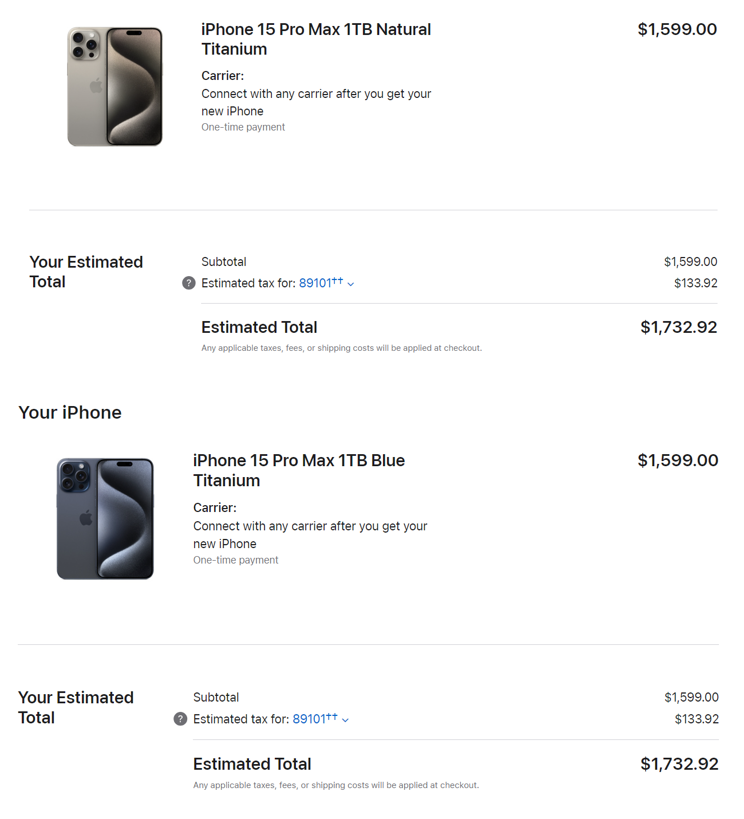Click the "Your iPhone" section heading

[x=70, y=412]
